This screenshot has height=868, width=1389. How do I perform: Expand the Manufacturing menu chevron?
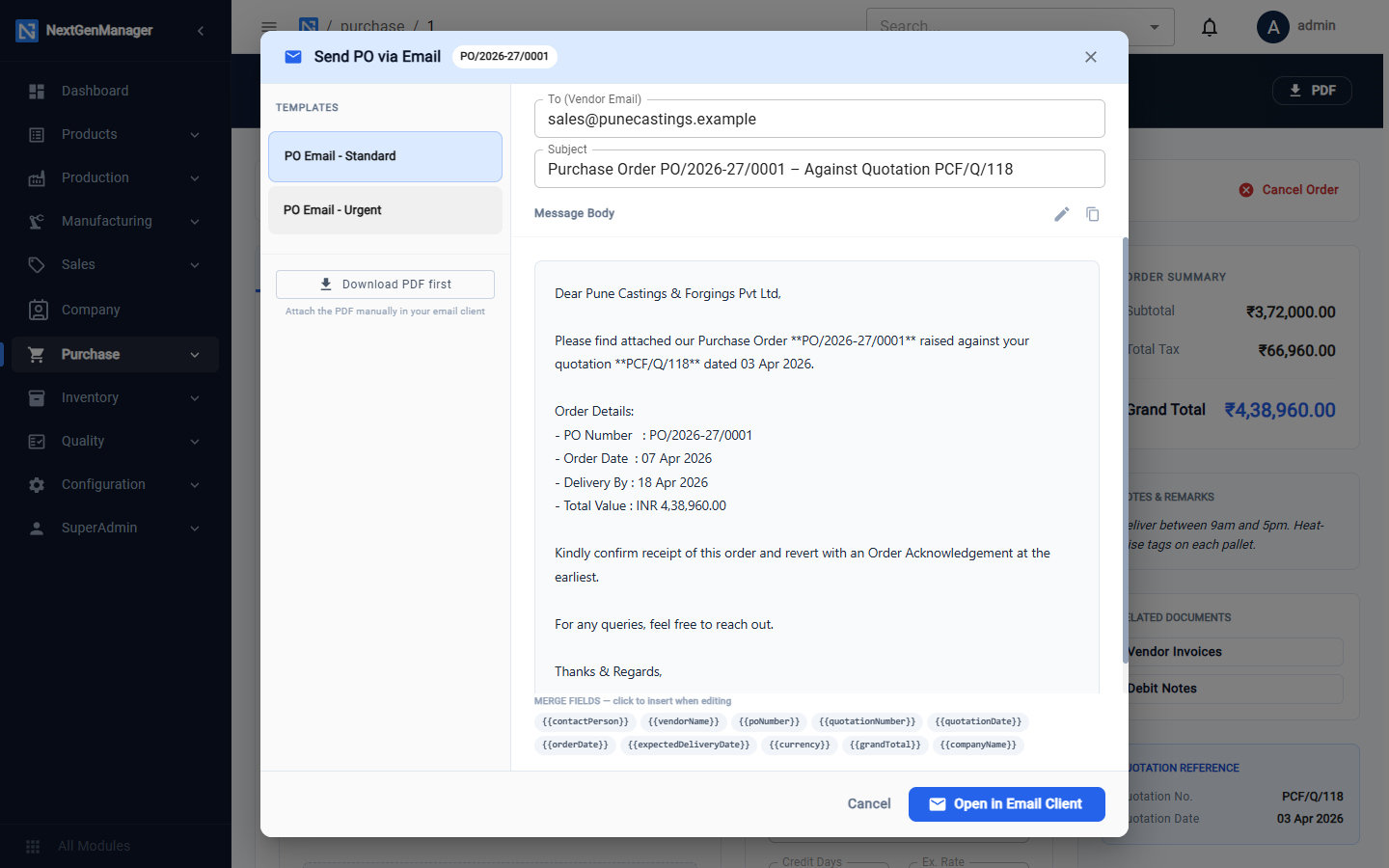[195, 222]
